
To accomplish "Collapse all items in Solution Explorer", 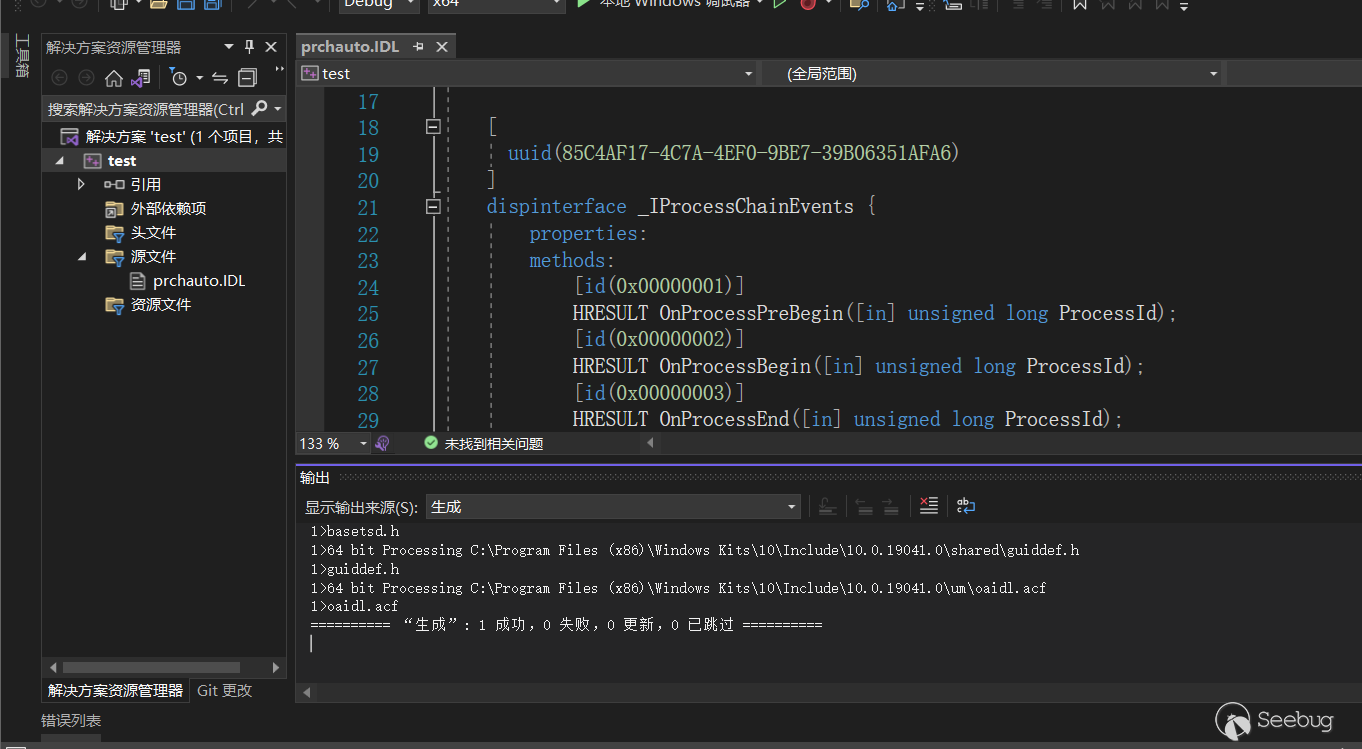I will click(247, 78).
